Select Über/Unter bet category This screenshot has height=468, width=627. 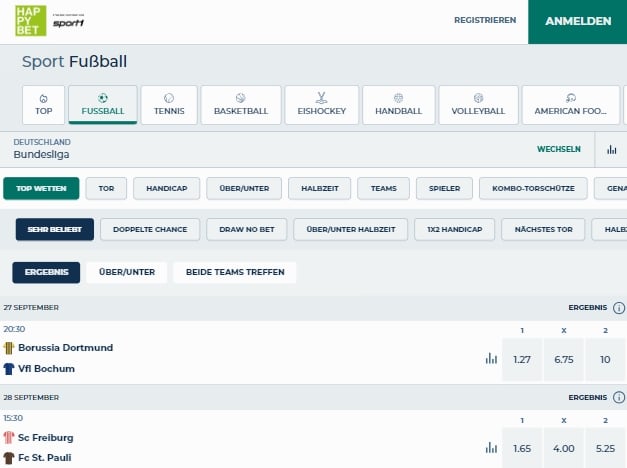point(244,188)
